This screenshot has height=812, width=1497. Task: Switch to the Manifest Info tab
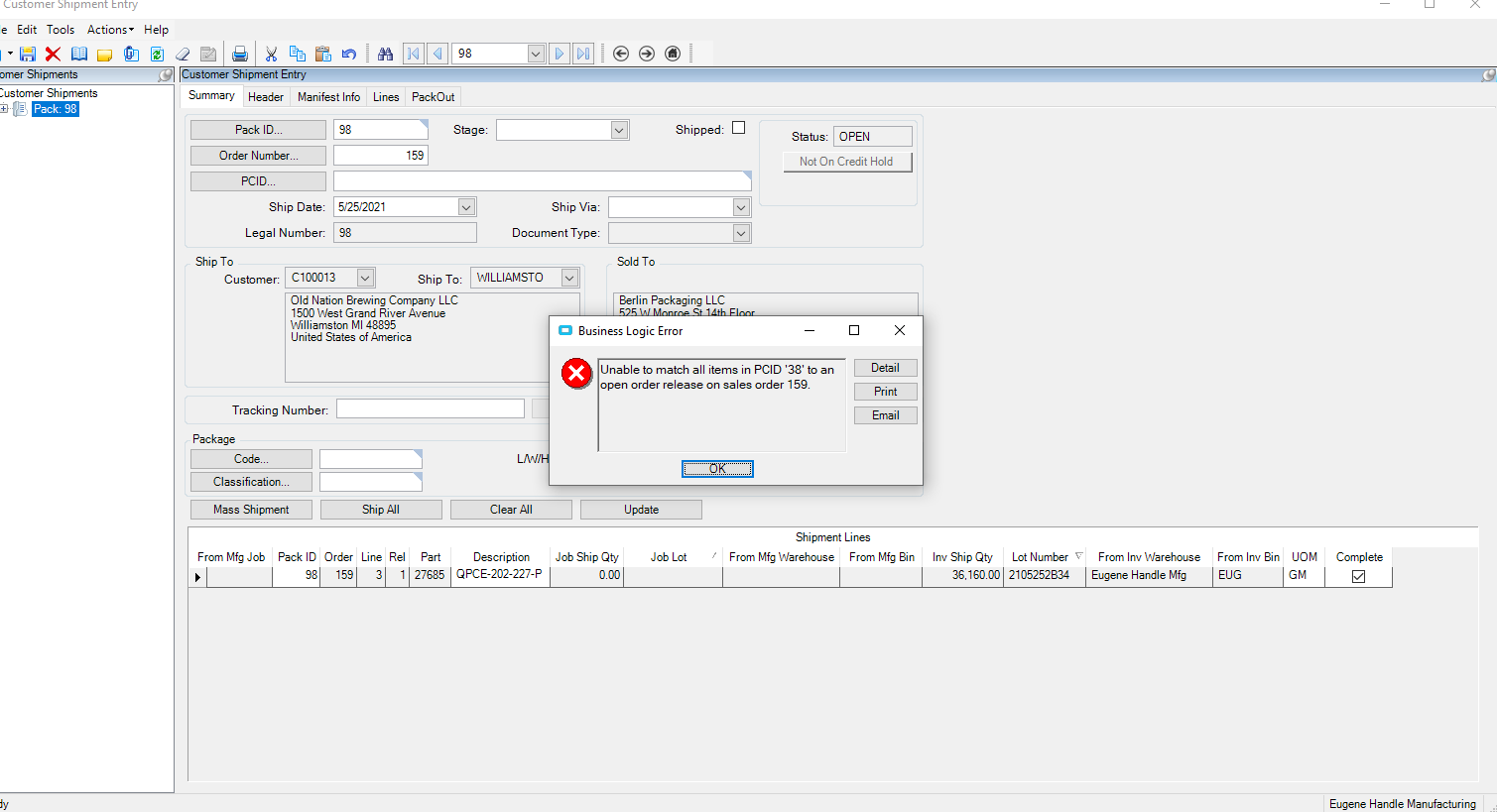click(328, 97)
